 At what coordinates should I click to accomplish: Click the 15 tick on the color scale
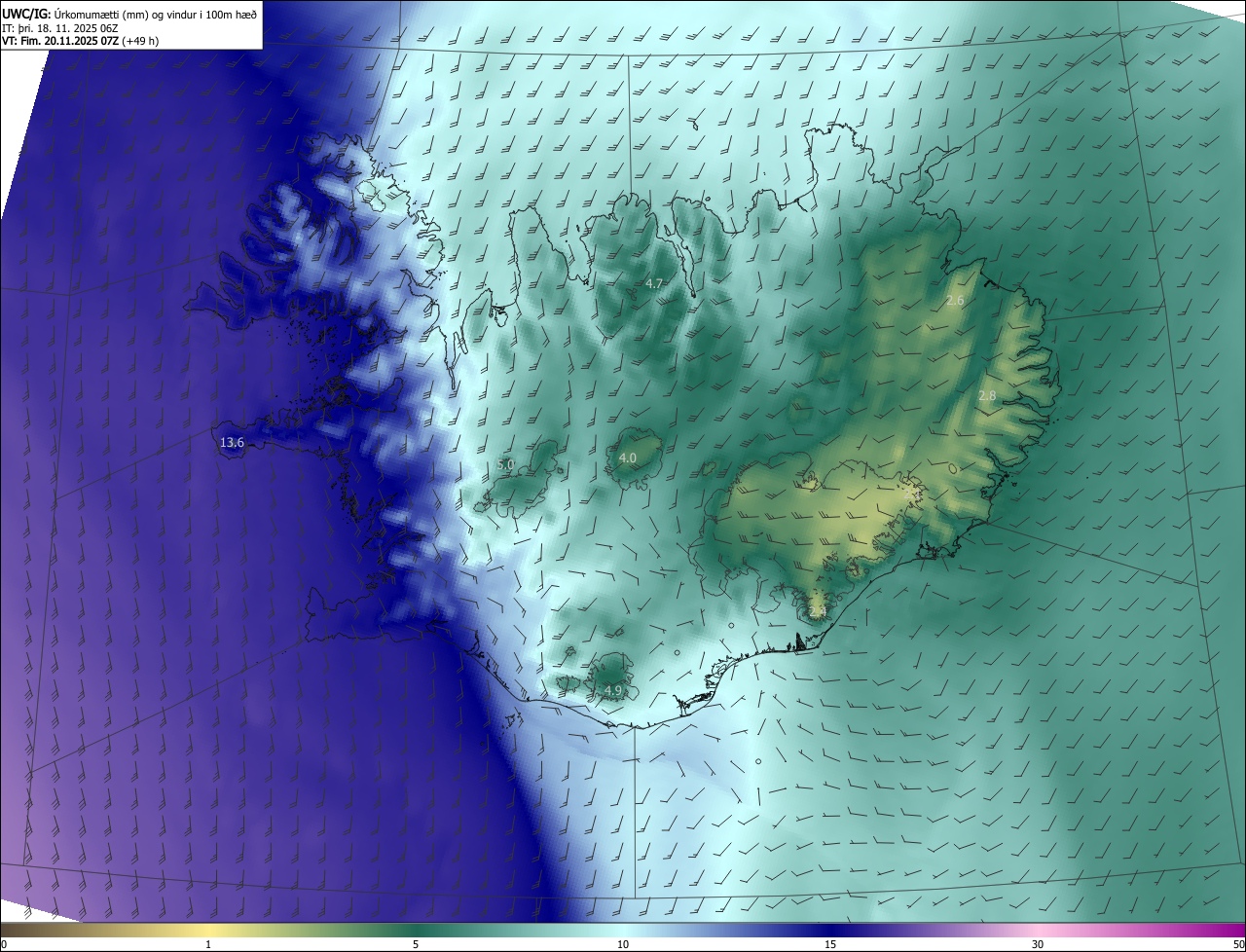pos(830,944)
